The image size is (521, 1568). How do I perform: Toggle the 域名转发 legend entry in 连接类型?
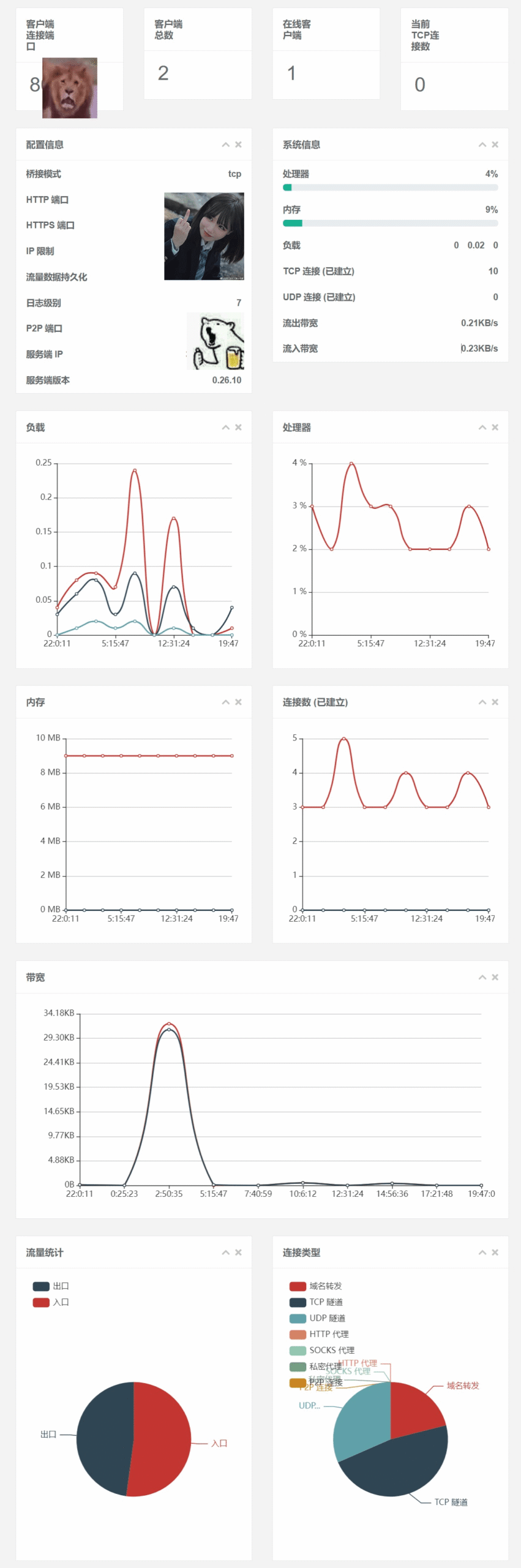click(316, 1286)
